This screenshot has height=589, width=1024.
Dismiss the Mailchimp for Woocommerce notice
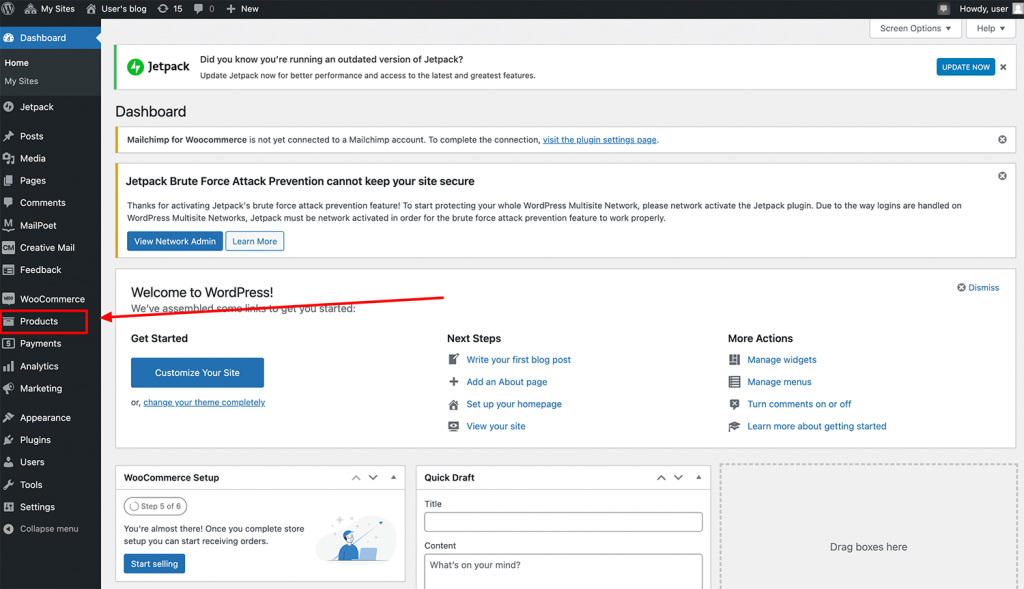[x=1002, y=140]
